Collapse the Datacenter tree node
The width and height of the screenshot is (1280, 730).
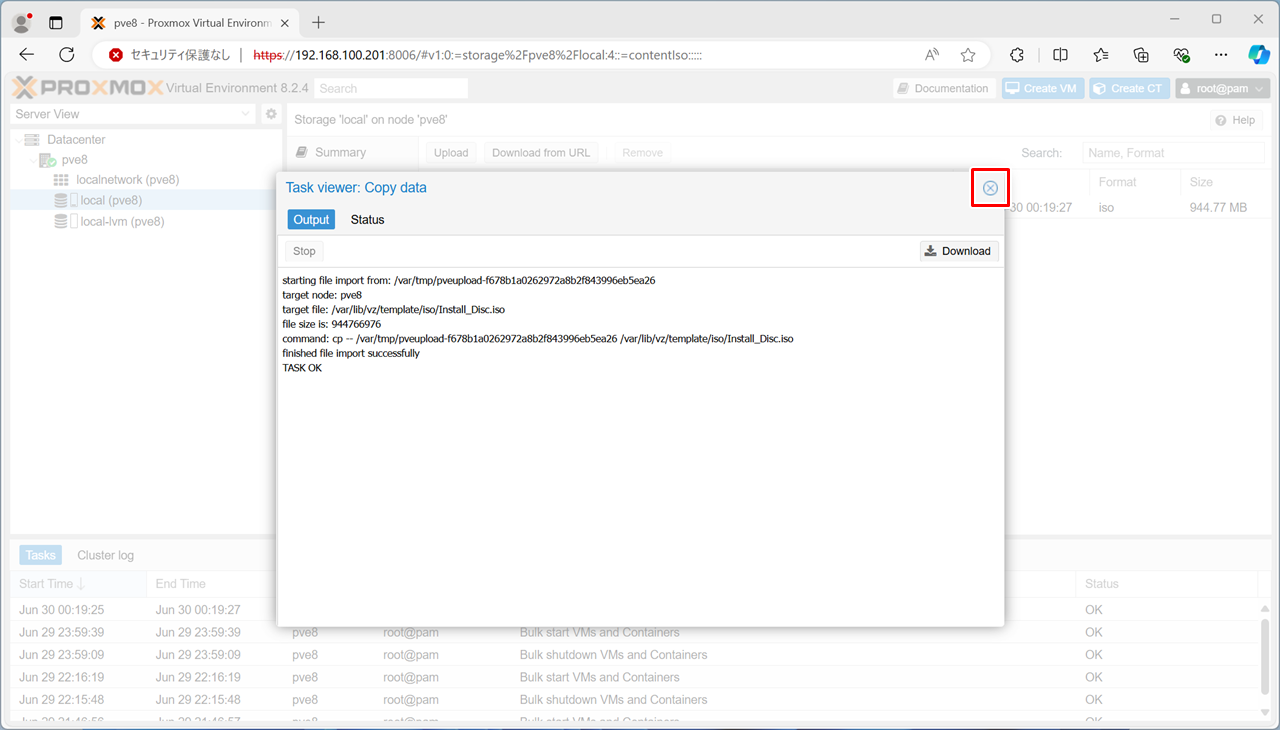coord(19,140)
